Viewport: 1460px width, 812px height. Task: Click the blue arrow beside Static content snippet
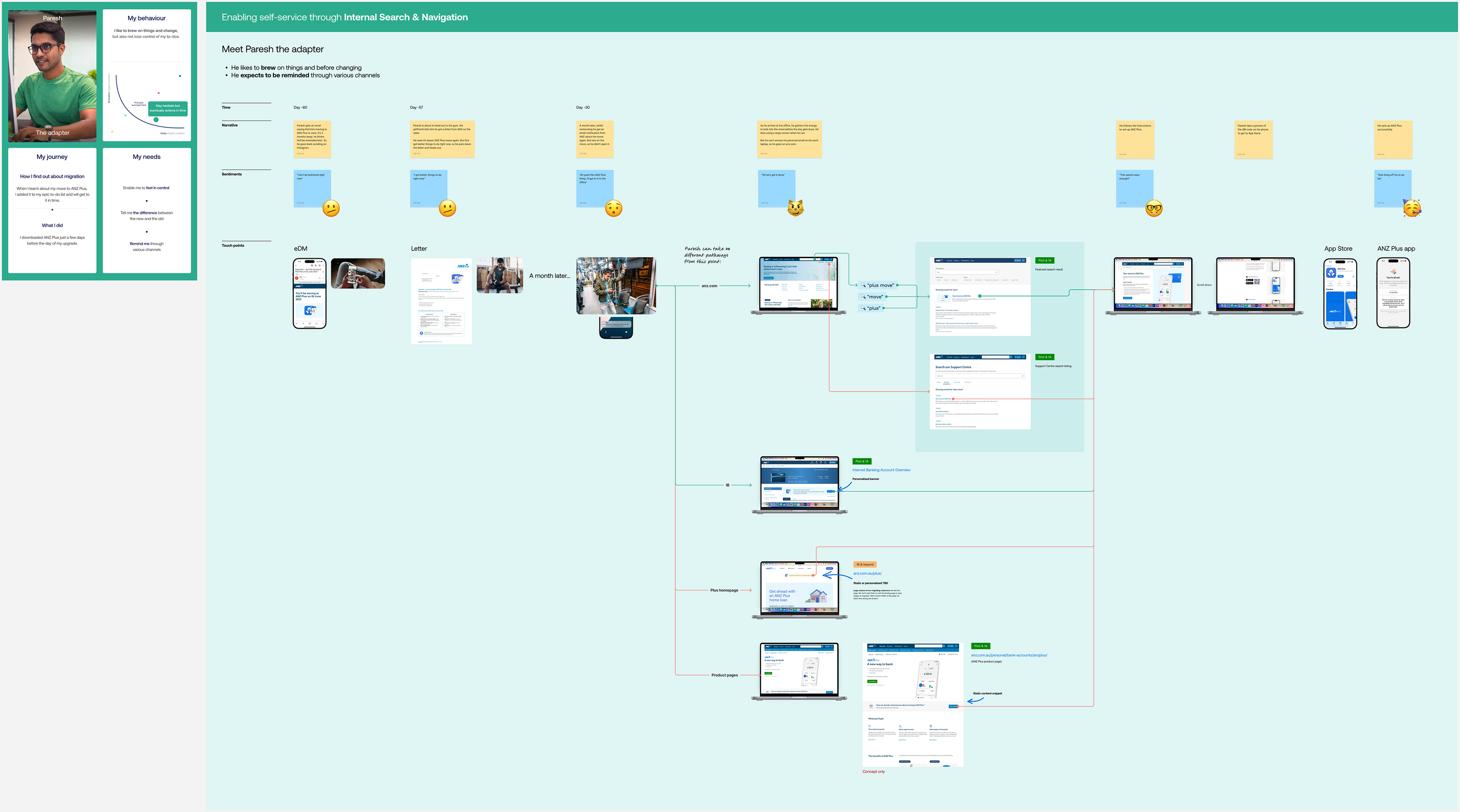pos(975,701)
